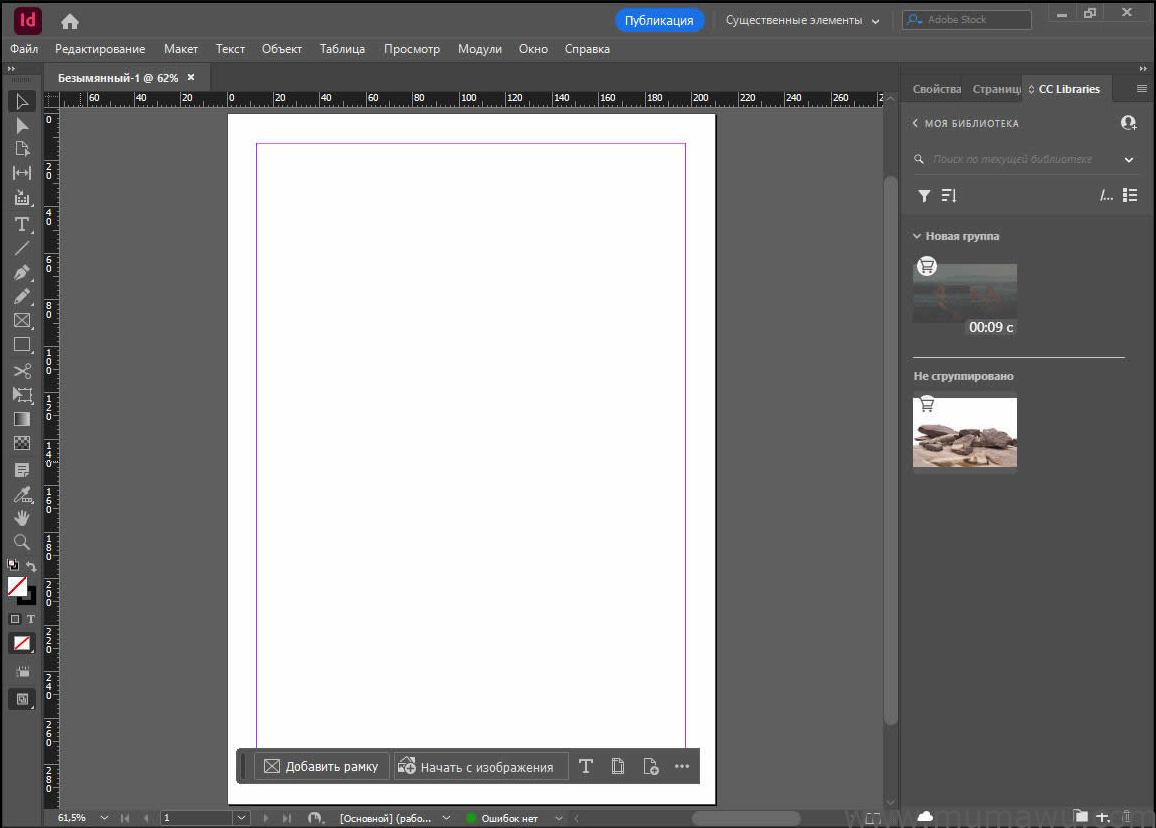Open the Eyedropper tool
The width and height of the screenshot is (1156, 828).
(x=22, y=494)
